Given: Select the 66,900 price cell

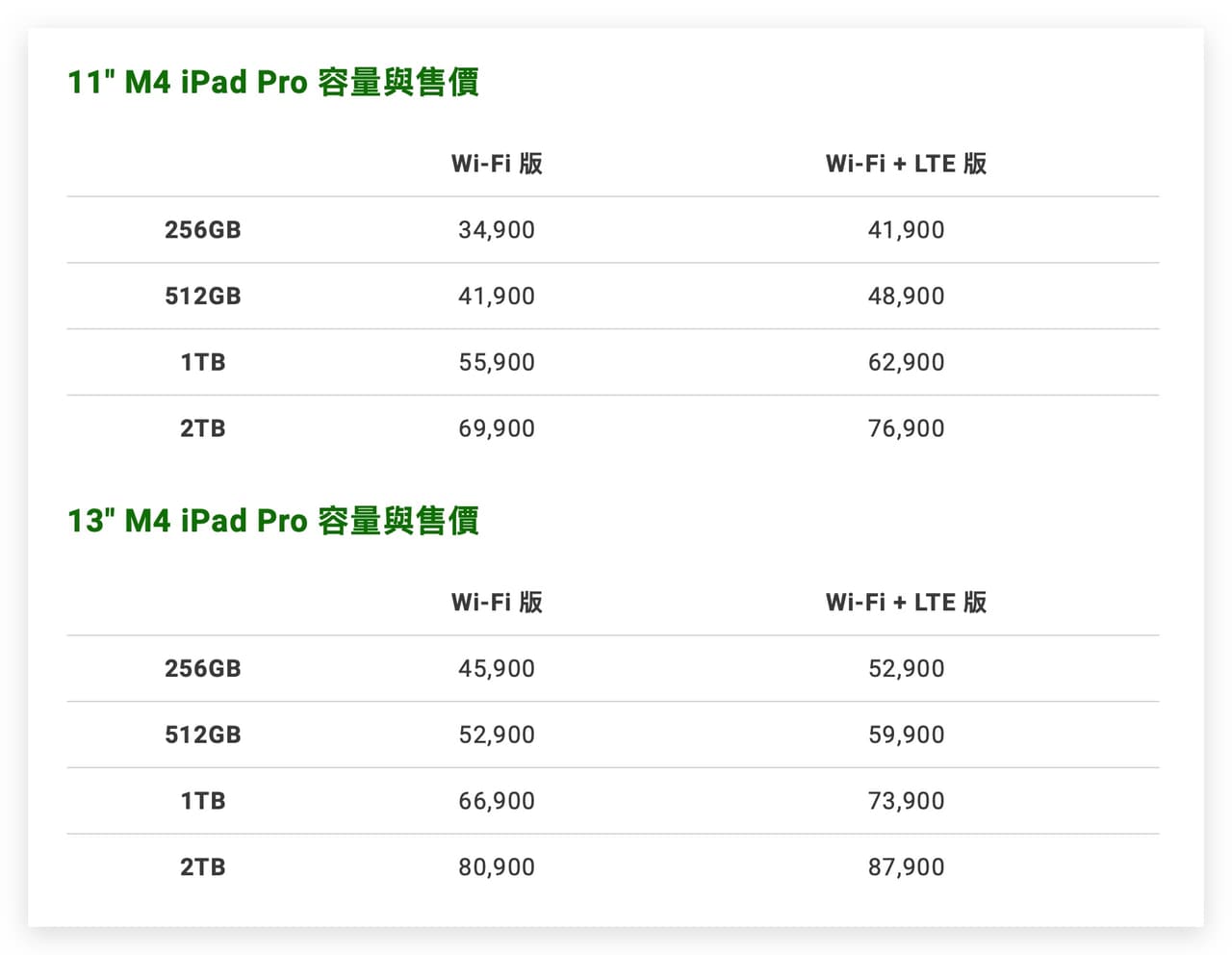Looking at the screenshot, I should (x=497, y=802).
